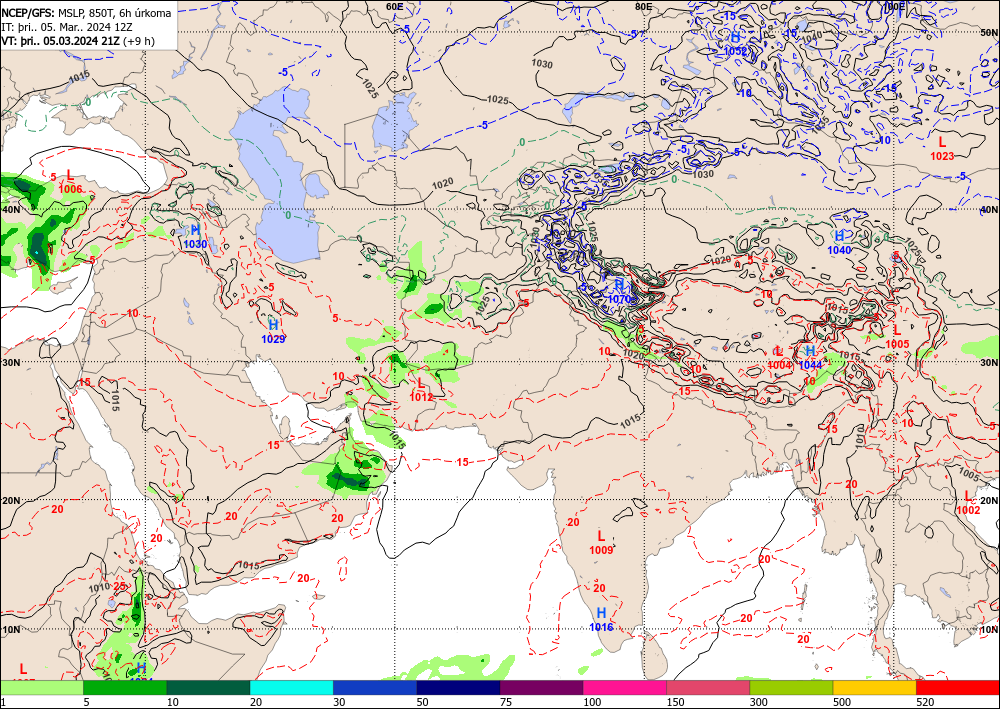Click the blue H 1030 high label
The width and height of the screenshot is (1000, 709).
[x=195, y=237]
